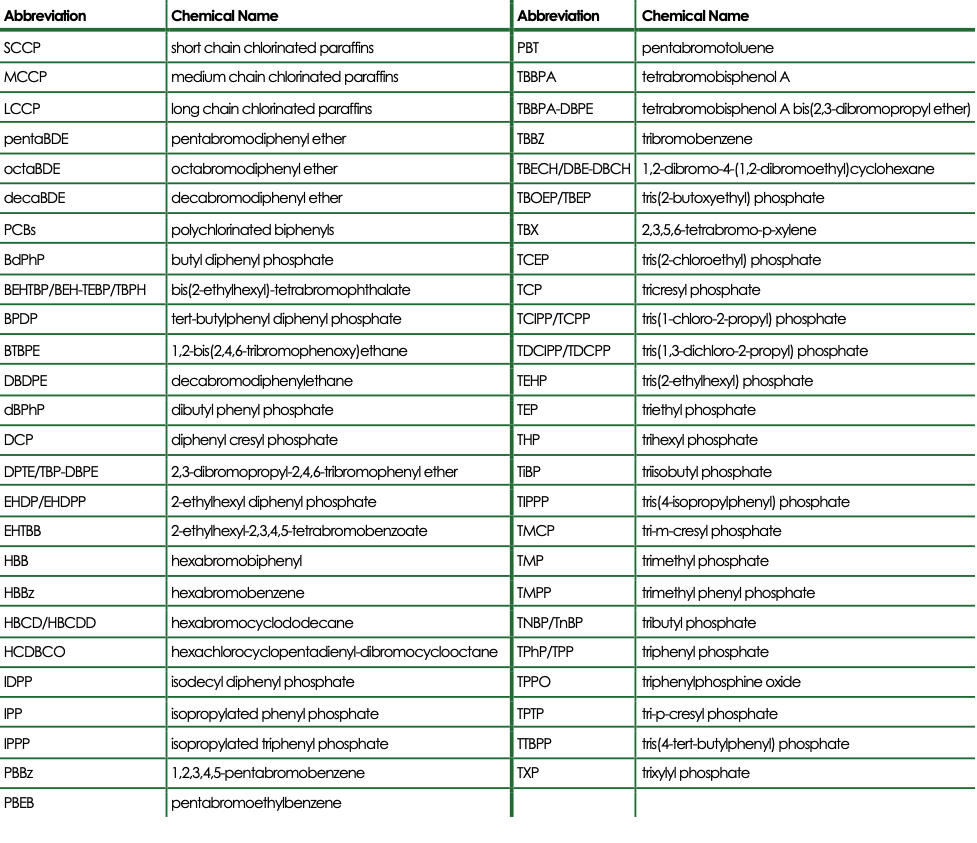Click the empty bottom-right table cell
Screen dimensions: 977x843
click(805, 802)
